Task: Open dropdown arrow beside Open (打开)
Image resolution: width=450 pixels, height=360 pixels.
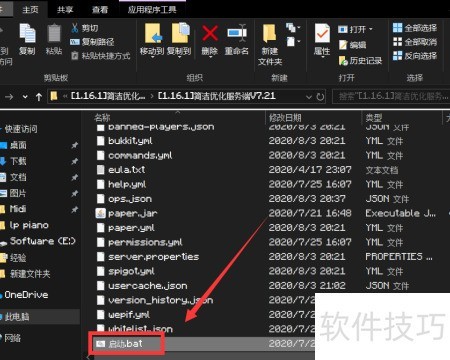Action: tap(370, 29)
